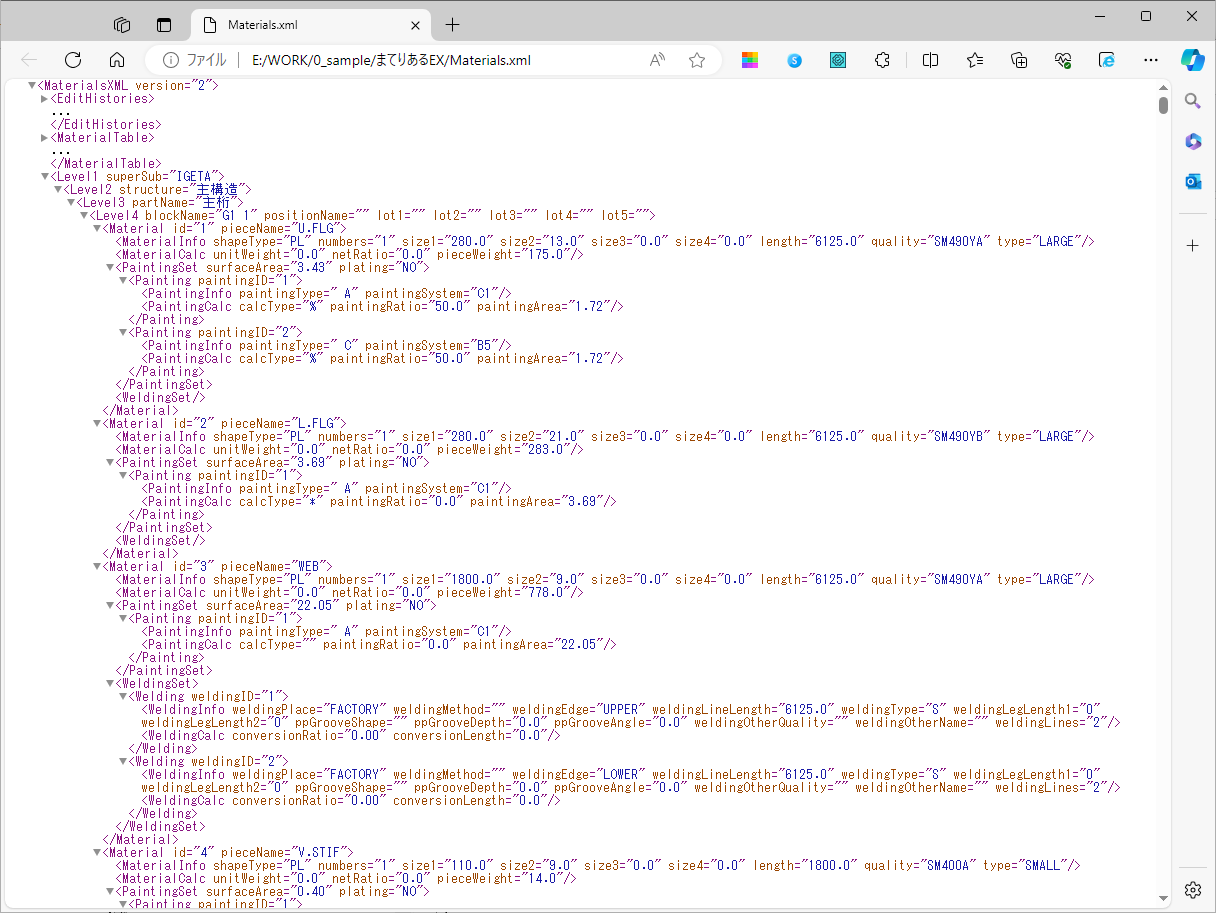1216x913 pixels.
Task: Click the page vertical scrollbar thumb
Action: click(1163, 105)
